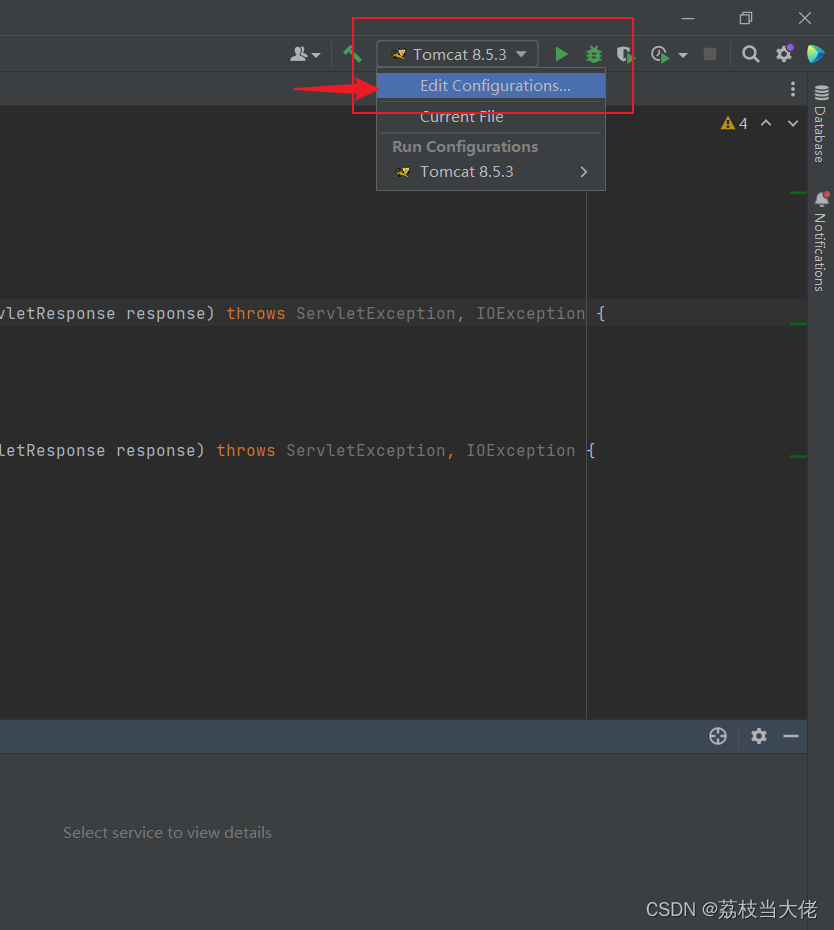The width and height of the screenshot is (834, 930).
Task: Start debugging with the bug icon
Action: pos(594,55)
